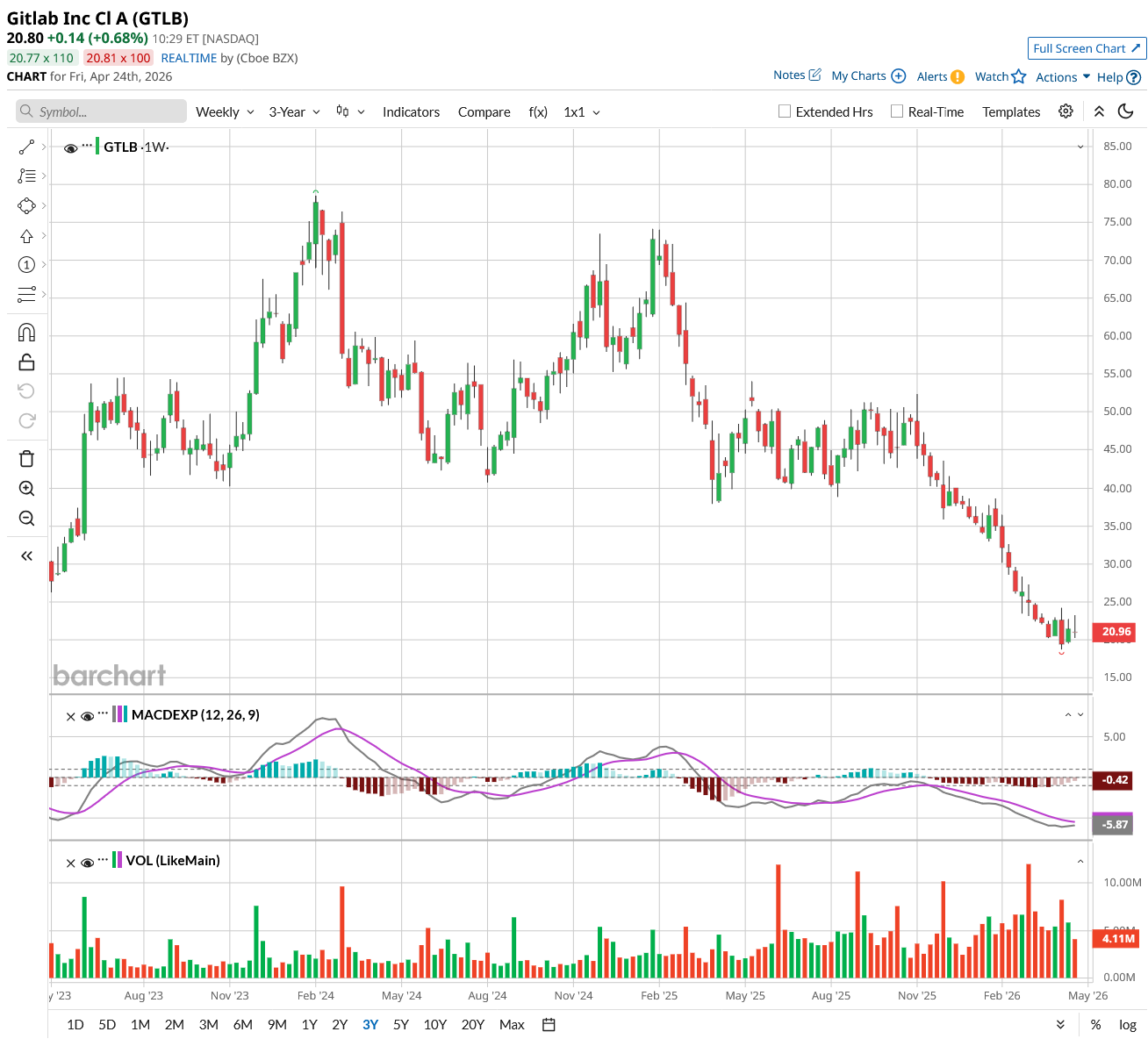Open the Help question mark link
This screenshot has height=1039, width=1148.
pos(1119,77)
